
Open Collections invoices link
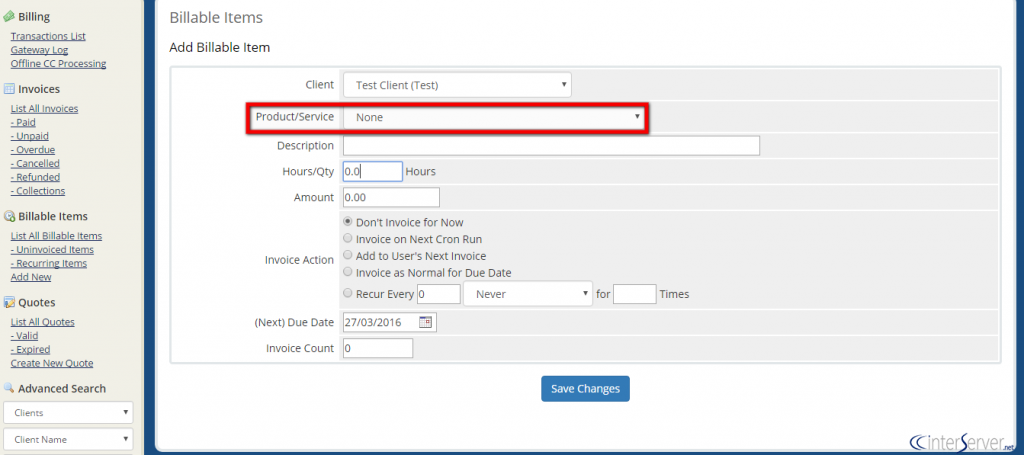coord(38,191)
